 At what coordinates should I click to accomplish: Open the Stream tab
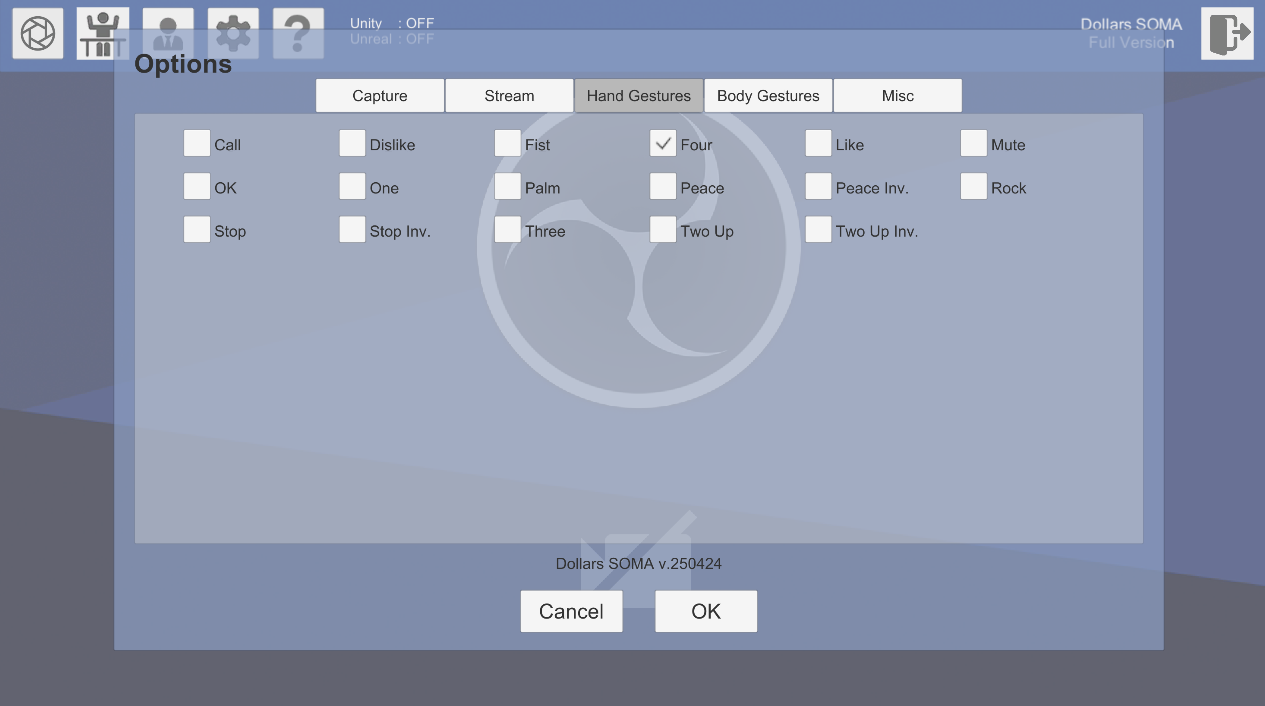(x=509, y=96)
